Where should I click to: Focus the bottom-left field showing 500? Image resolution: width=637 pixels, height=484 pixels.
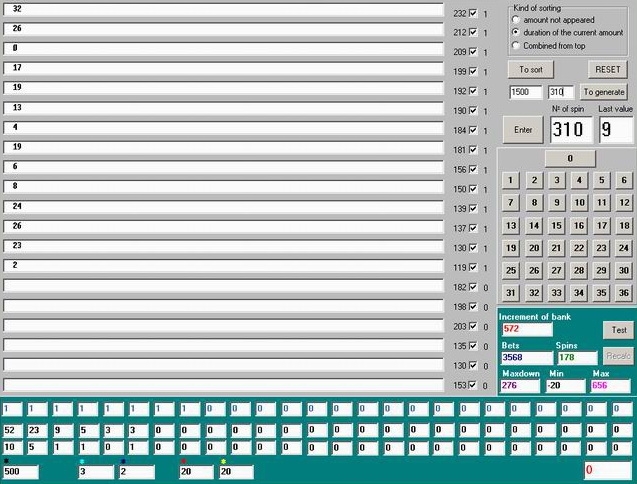click(21, 471)
